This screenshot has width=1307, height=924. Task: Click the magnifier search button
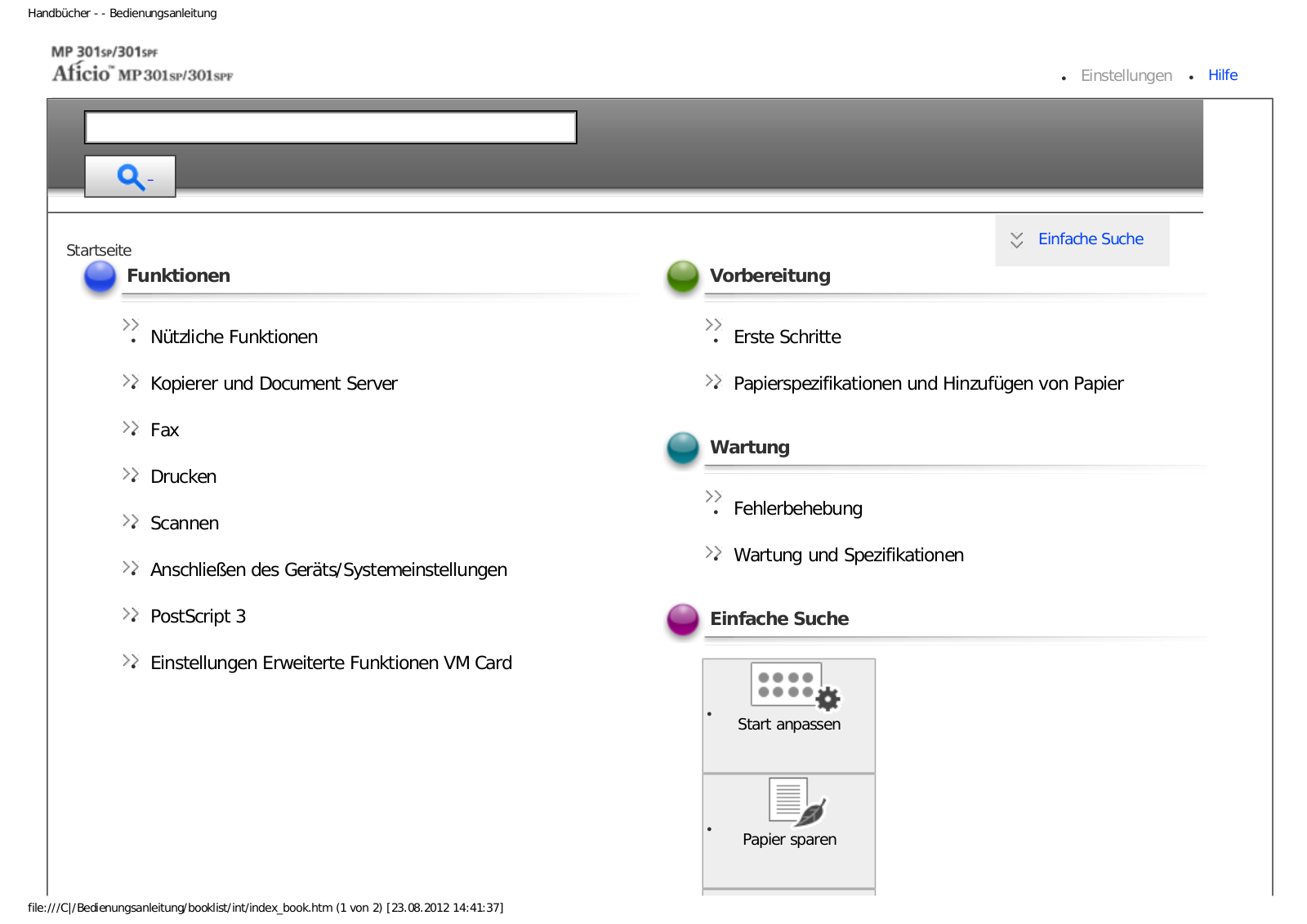(130, 176)
